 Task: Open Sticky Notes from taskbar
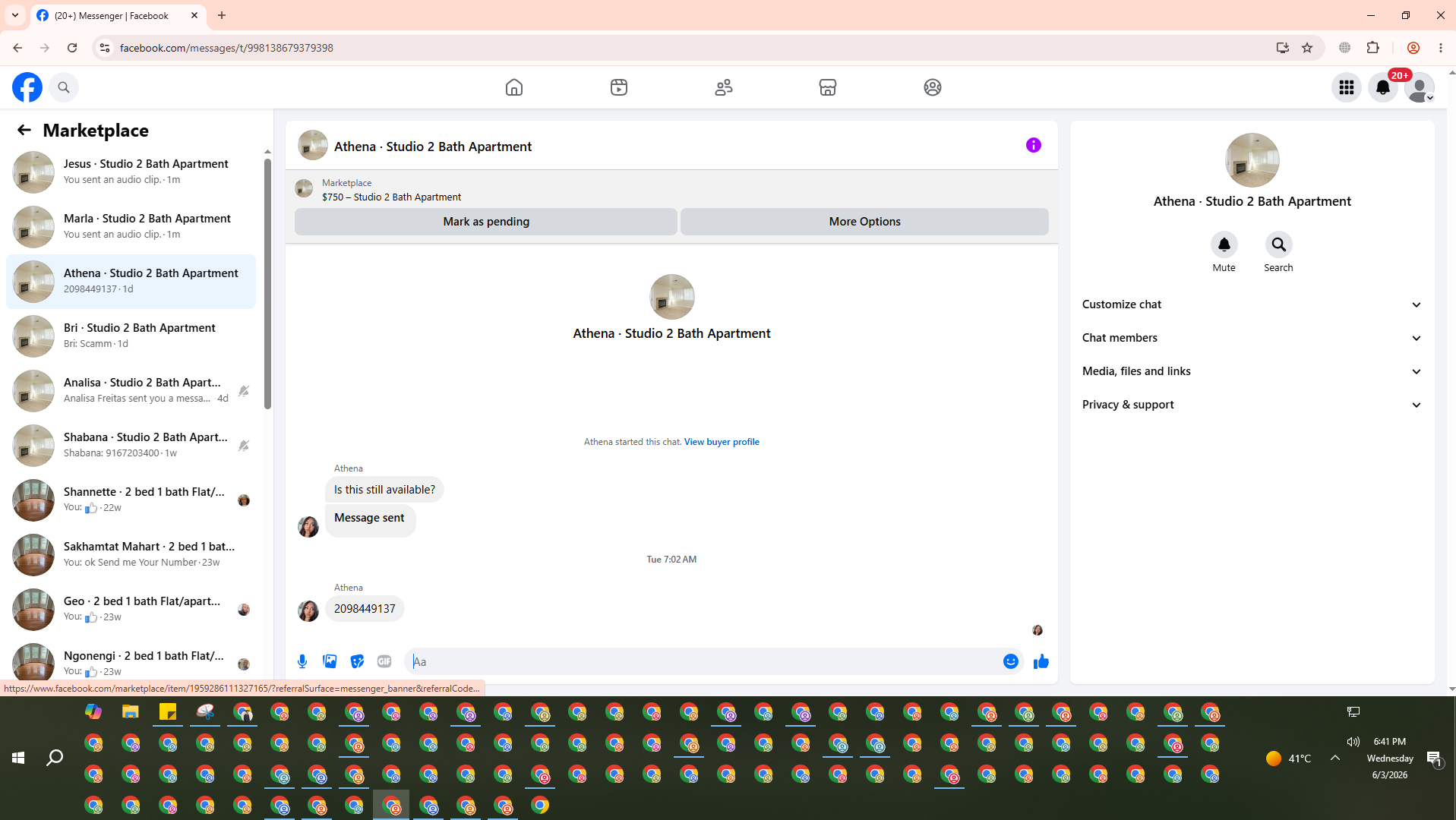pyautogui.click(x=168, y=712)
